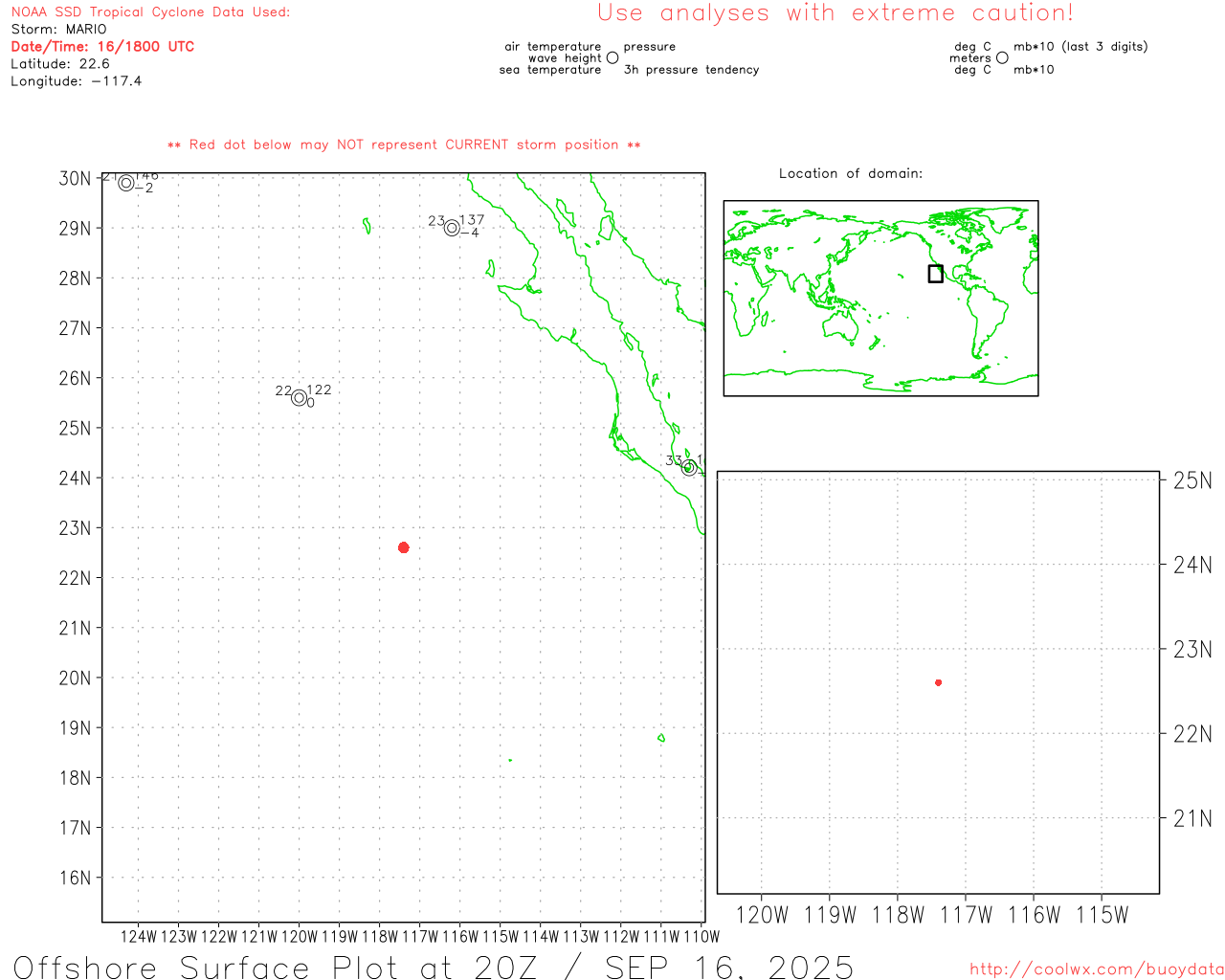Click '3h pressure tendency' legend label

click(x=691, y=70)
